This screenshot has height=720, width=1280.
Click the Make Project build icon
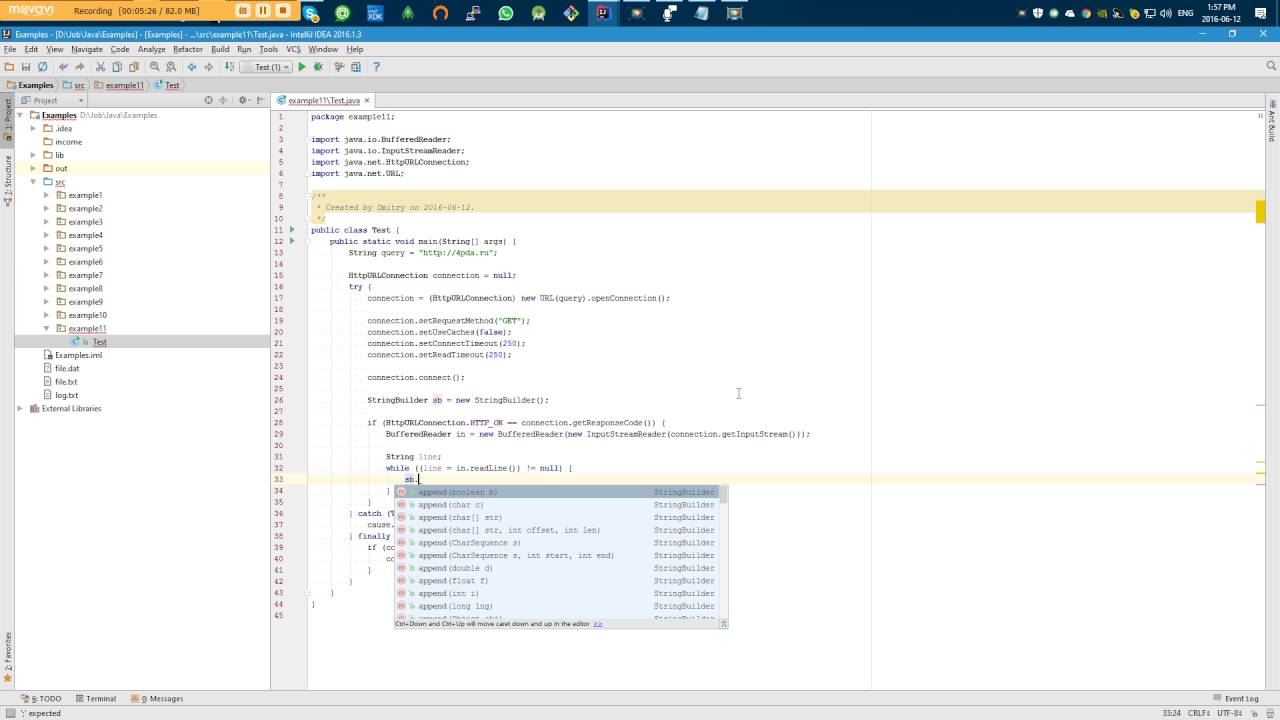229,67
